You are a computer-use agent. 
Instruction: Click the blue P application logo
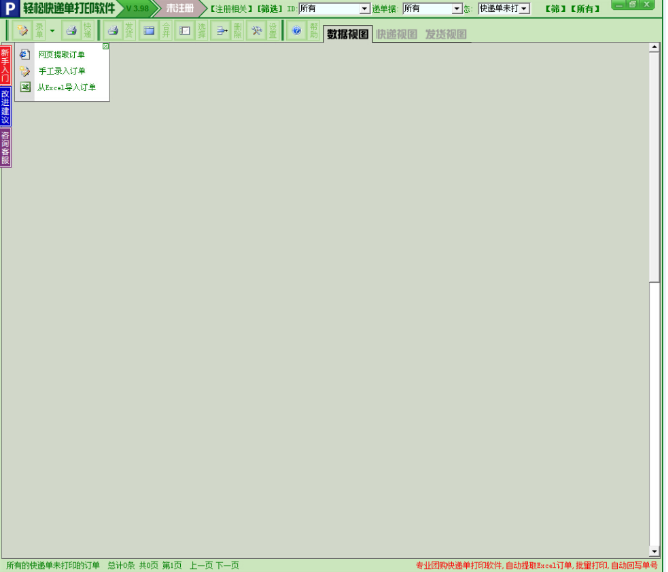pos(10,9)
